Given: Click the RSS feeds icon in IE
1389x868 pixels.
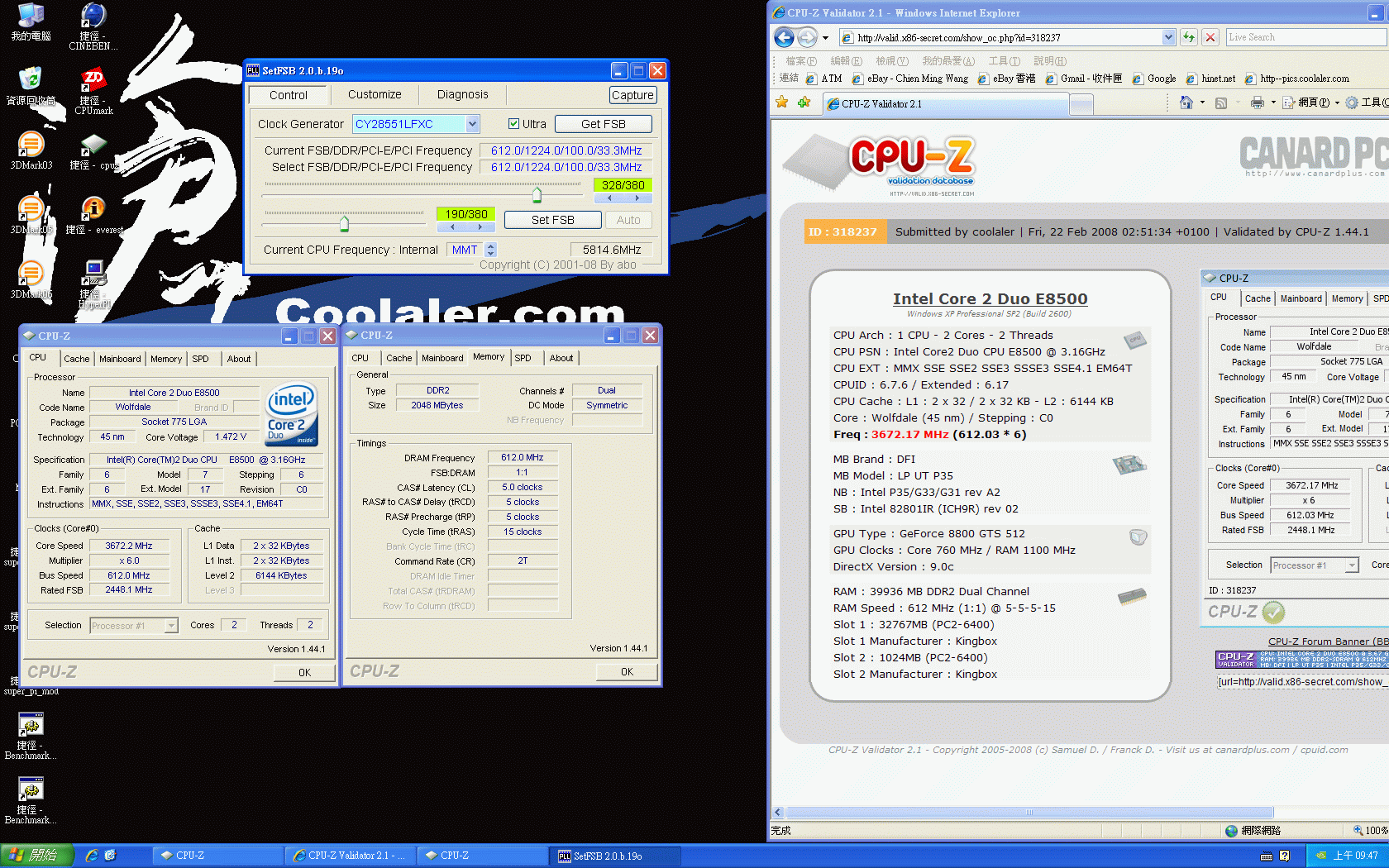Looking at the screenshot, I should coord(1221,103).
